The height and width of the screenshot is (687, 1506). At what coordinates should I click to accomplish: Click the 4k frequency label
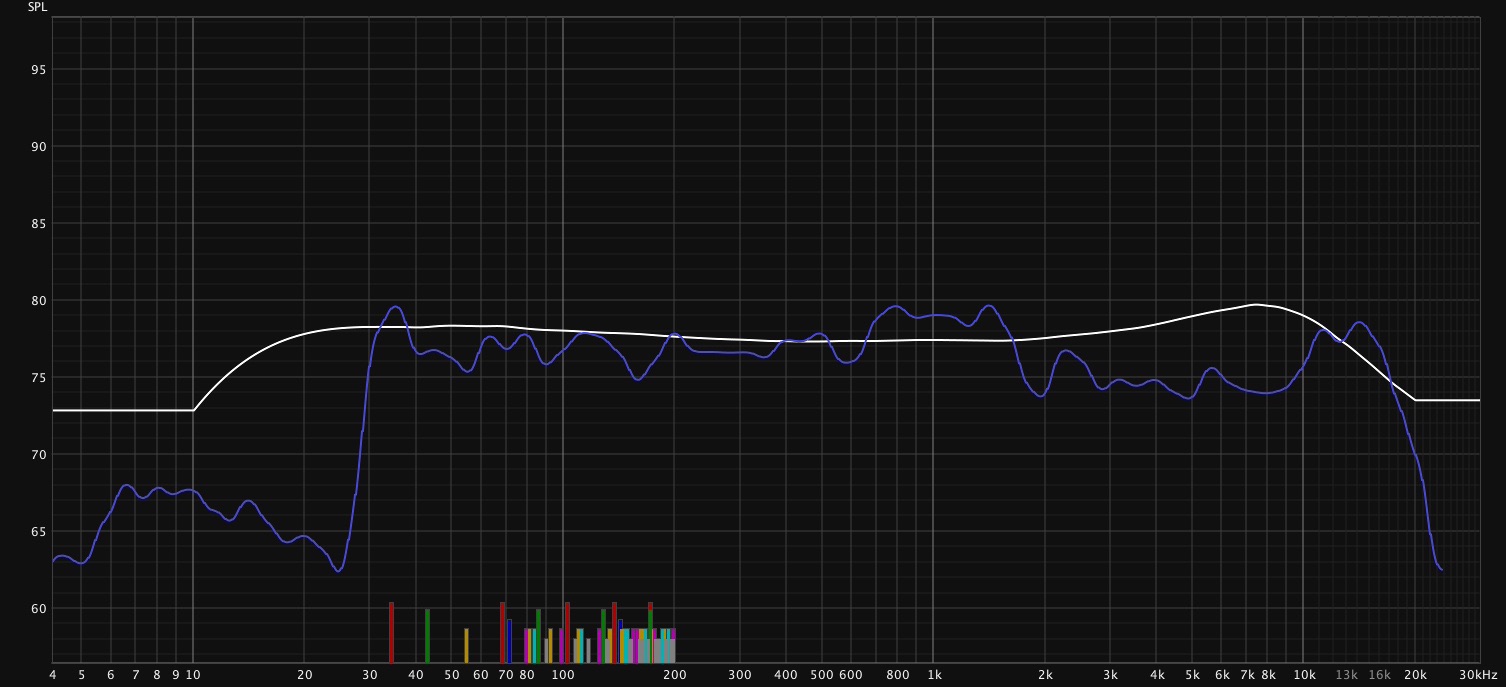click(1157, 675)
